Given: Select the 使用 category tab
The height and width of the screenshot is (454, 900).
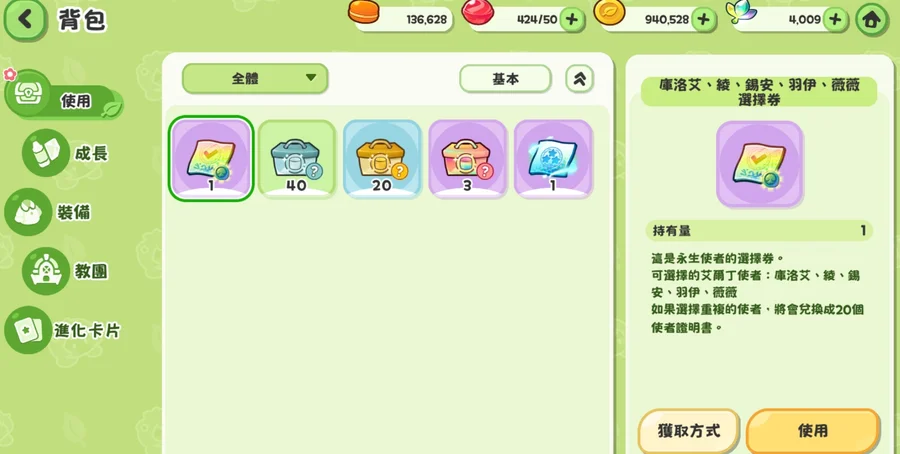Looking at the screenshot, I should pos(63,98).
